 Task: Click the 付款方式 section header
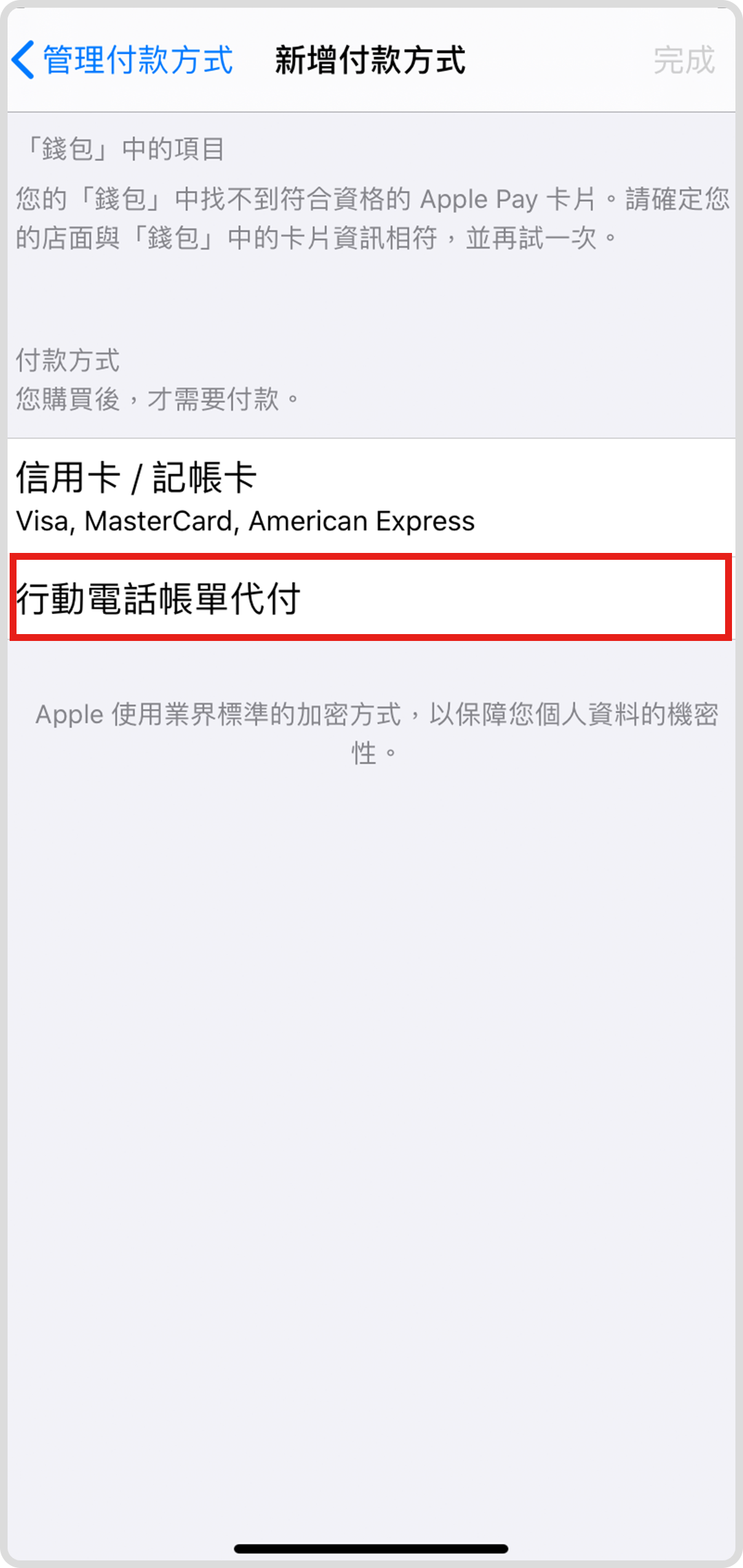pyautogui.click(x=67, y=360)
